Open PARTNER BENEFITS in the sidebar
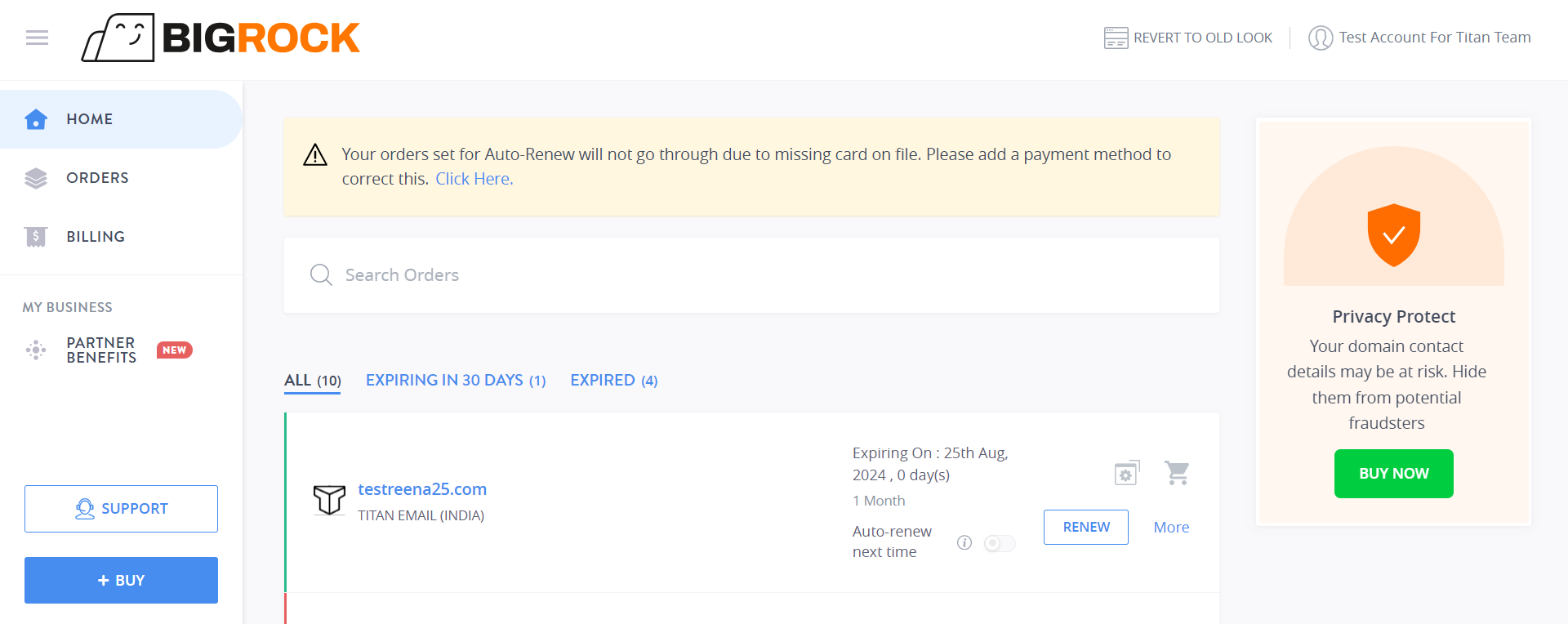 tap(121, 350)
